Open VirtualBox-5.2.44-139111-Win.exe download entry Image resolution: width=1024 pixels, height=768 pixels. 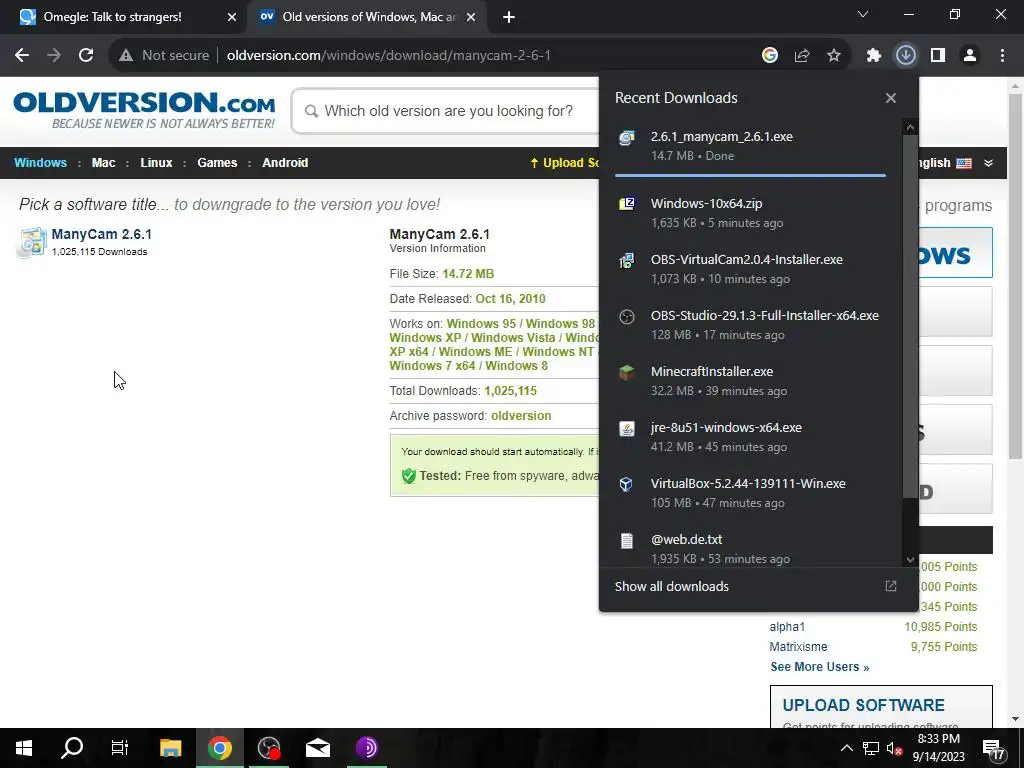click(750, 494)
